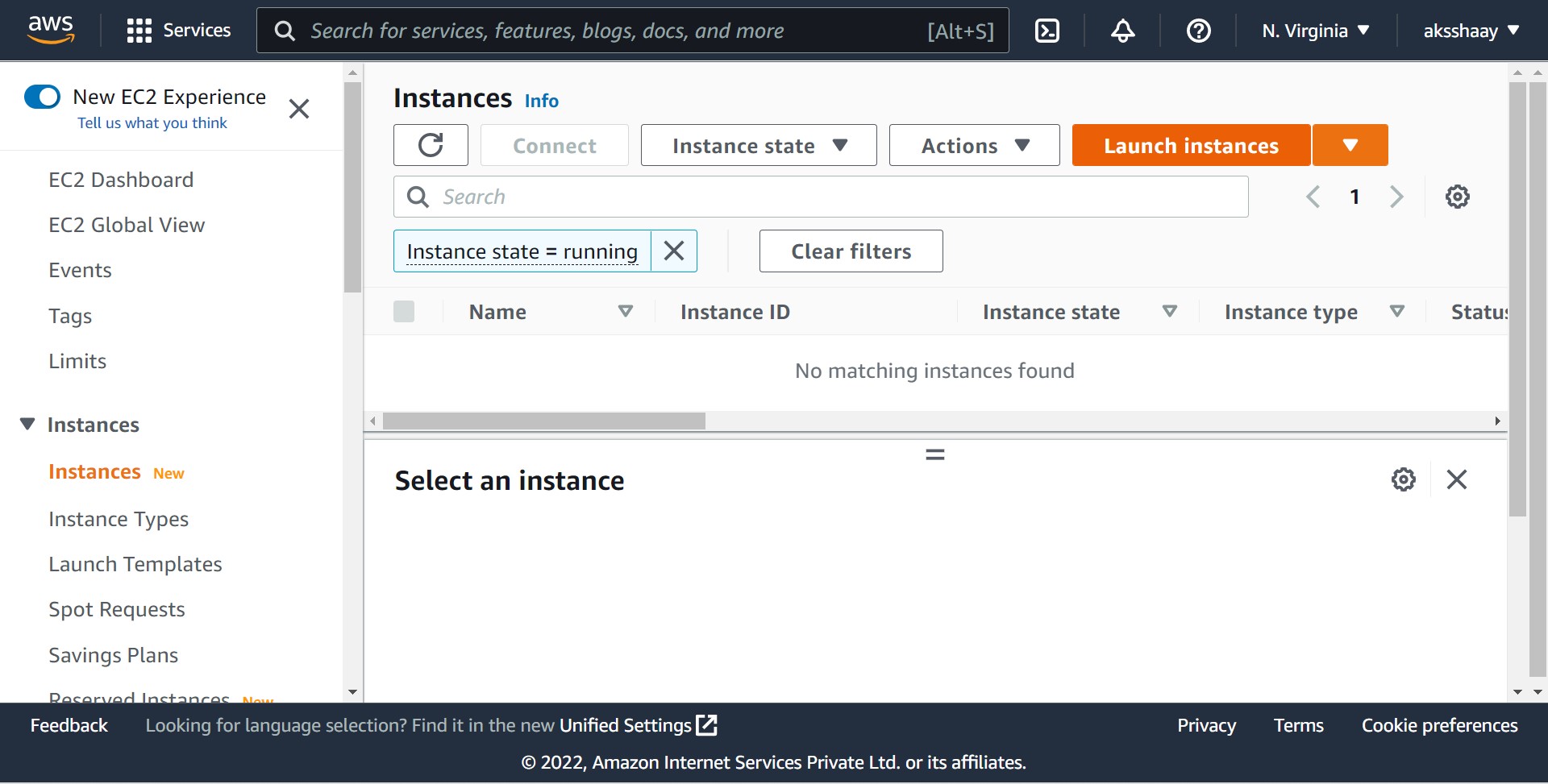Click the table scrollbar right arrow
This screenshot has width=1548, height=784.
tap(1497, 421)
